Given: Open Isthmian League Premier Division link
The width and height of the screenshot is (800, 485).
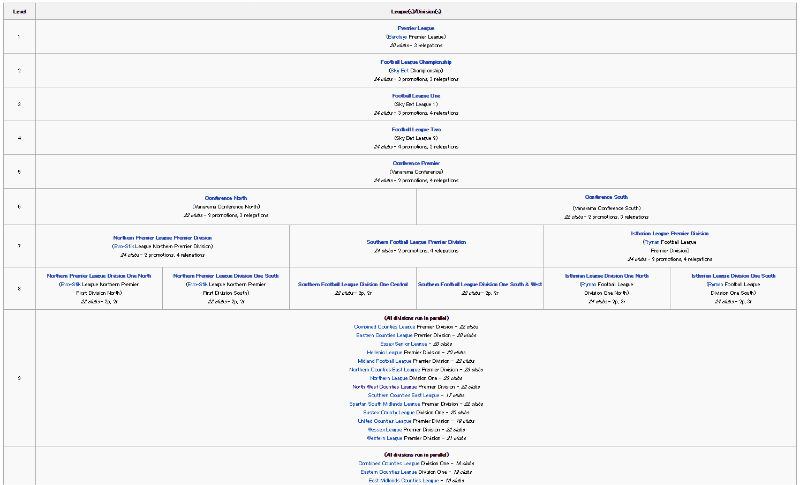Looking at the screenshot, I should click(670, 233).
